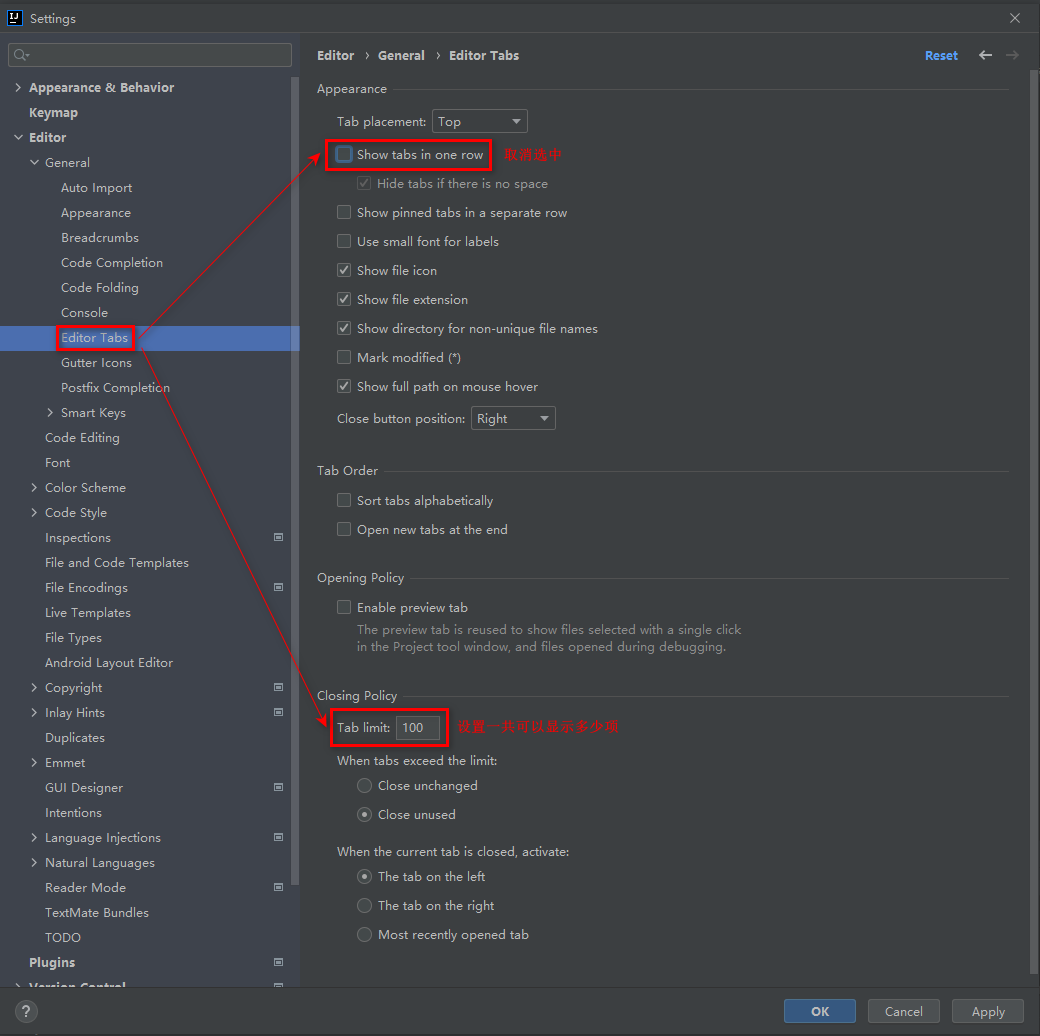Click the project-level icon beside Inspections

[279, 537]
